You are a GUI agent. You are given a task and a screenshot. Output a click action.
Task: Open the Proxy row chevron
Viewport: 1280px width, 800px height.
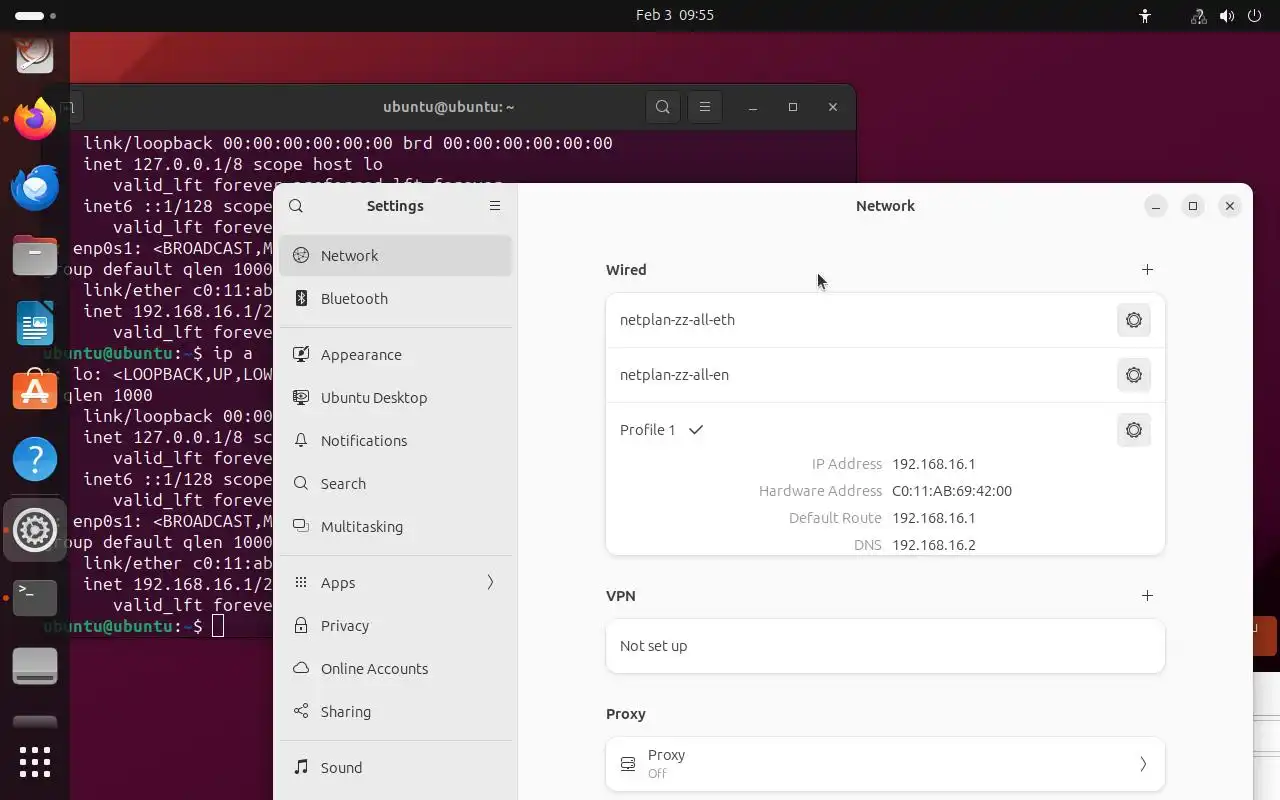pyautogui.click(x=1143, y=765)
